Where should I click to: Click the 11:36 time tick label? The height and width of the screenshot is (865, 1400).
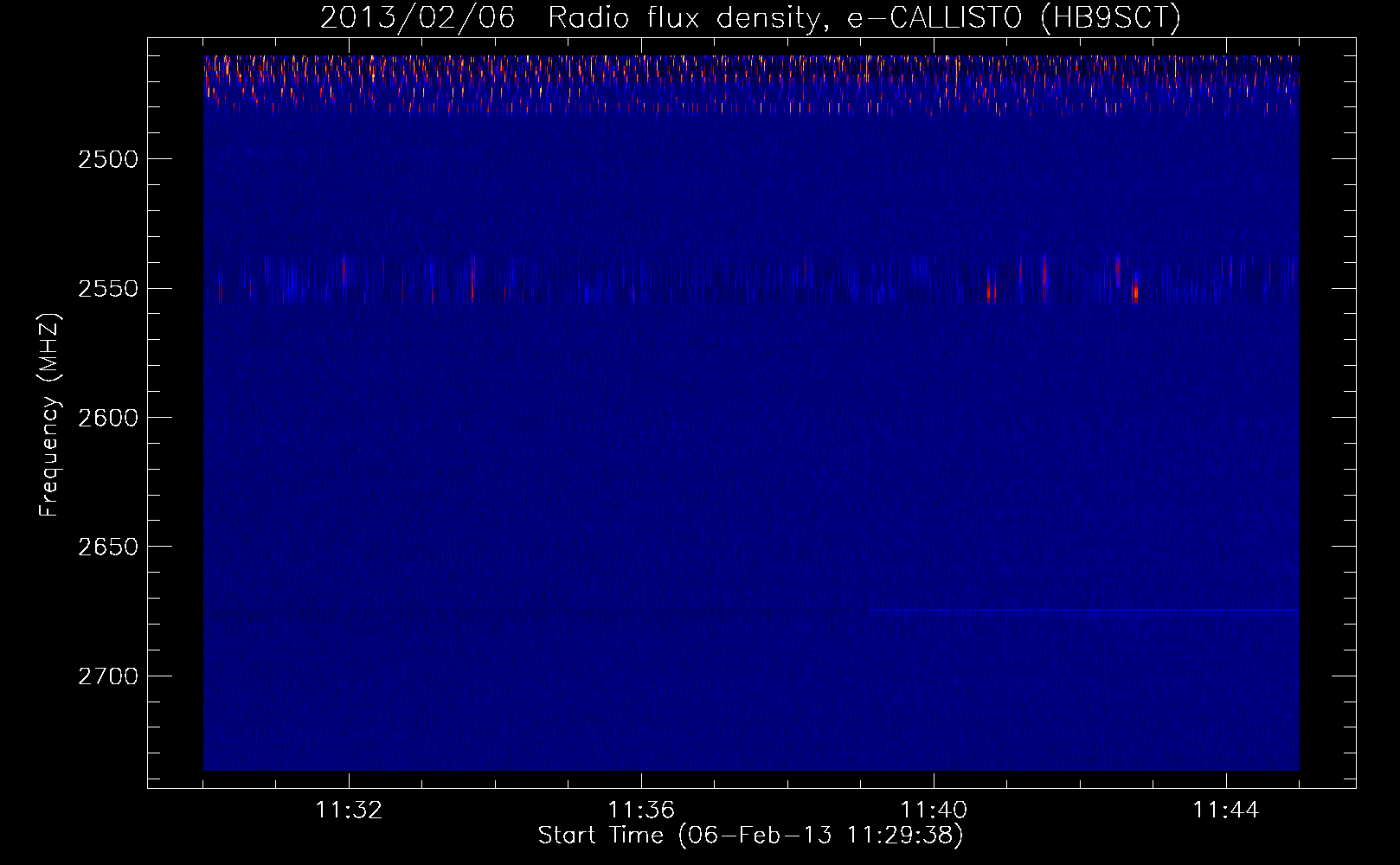click(641, 811)
